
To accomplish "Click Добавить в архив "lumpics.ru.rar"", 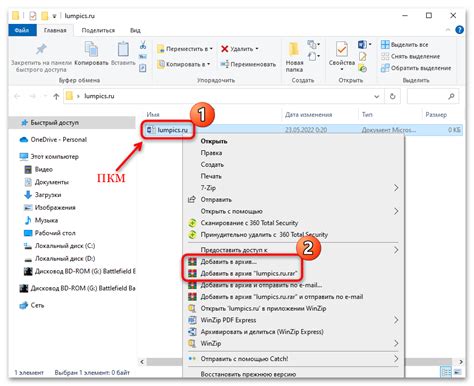I will pyautogui.click(x=248, y=273).
